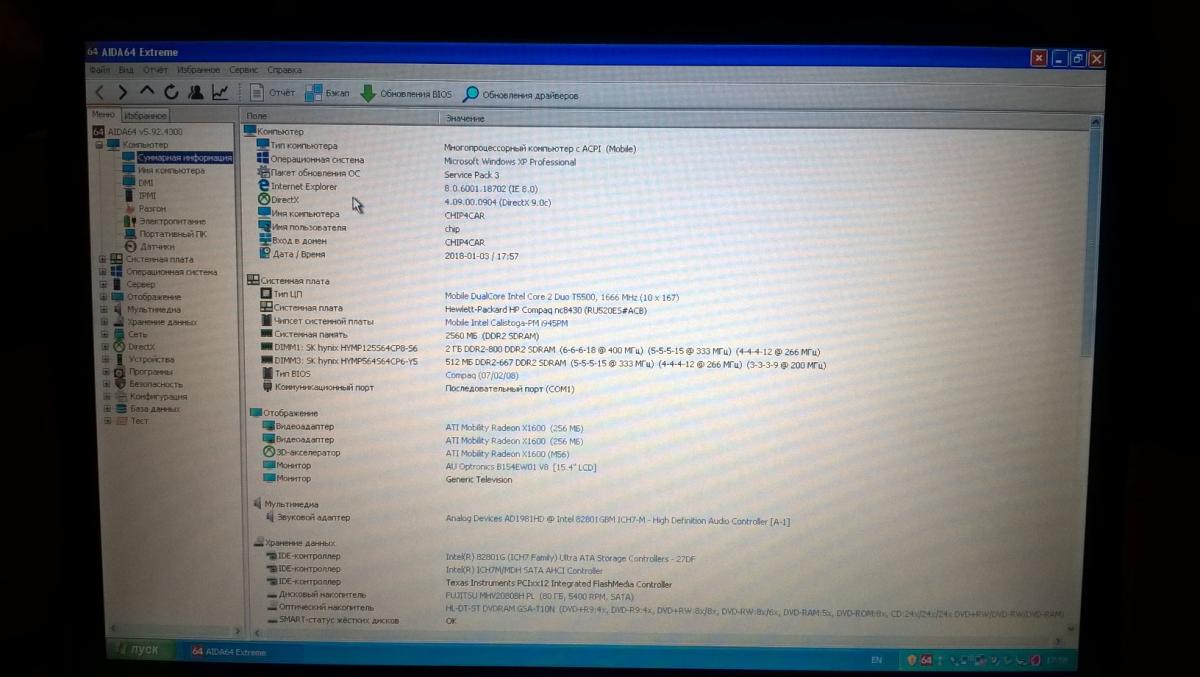Expand the Сервер tree node
The height and width of the screenshot is (677, 1200).
coord(102,284)
